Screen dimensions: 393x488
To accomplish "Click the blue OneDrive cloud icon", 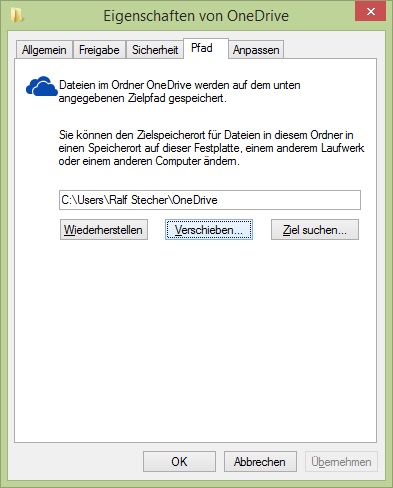I will coord(41,87).
